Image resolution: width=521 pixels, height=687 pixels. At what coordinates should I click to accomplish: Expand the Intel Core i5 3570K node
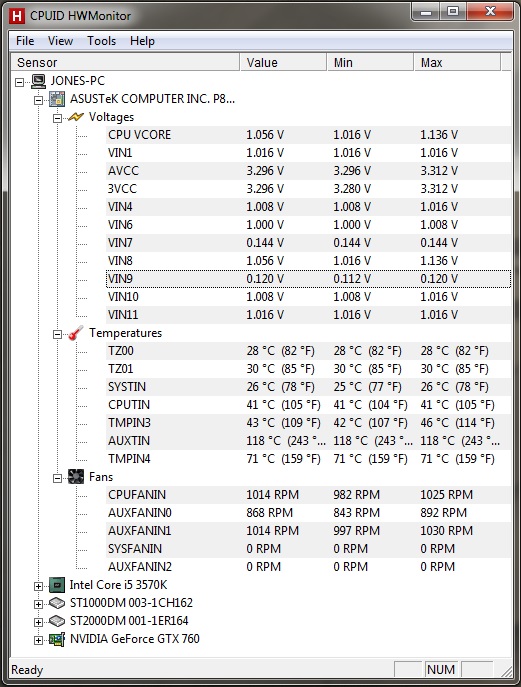point(39,586)
